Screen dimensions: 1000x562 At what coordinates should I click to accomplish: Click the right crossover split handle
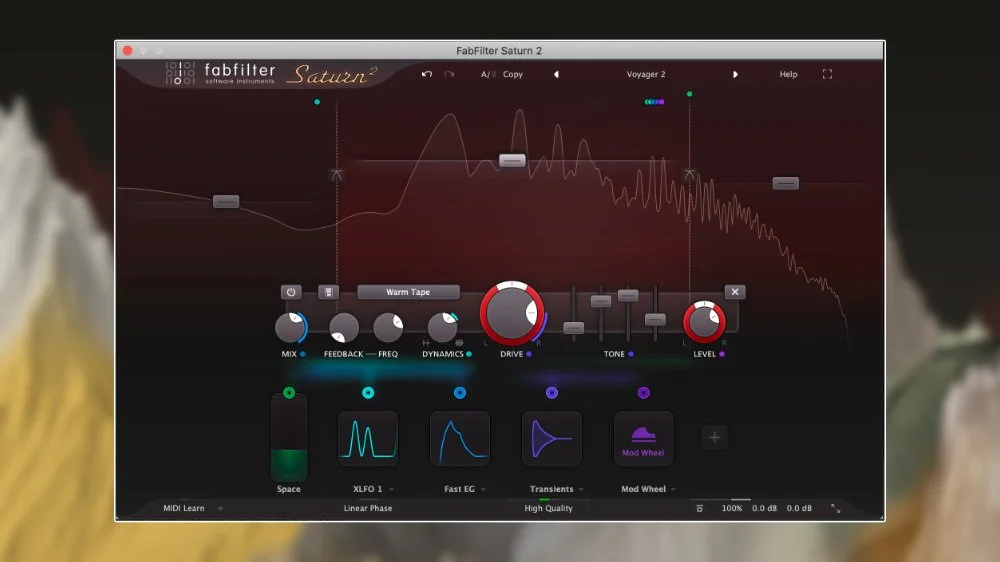coord(689,174)
